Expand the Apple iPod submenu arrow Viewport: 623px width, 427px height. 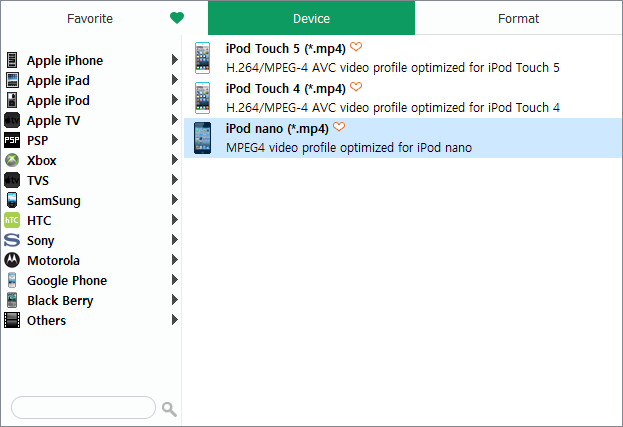tap(174, 100)
